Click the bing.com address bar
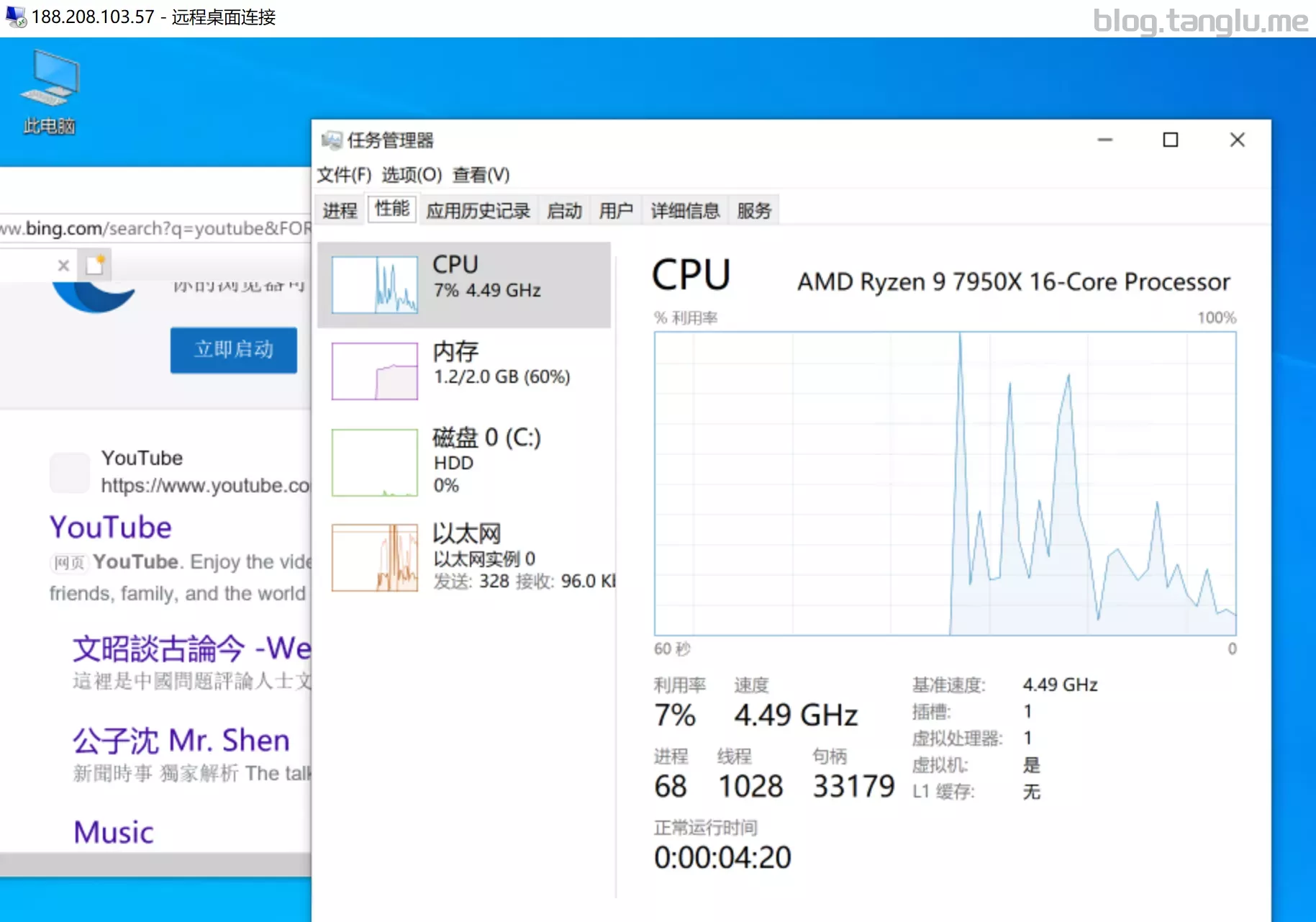Viewport: 1316px width, 922px height. [155, 228]
